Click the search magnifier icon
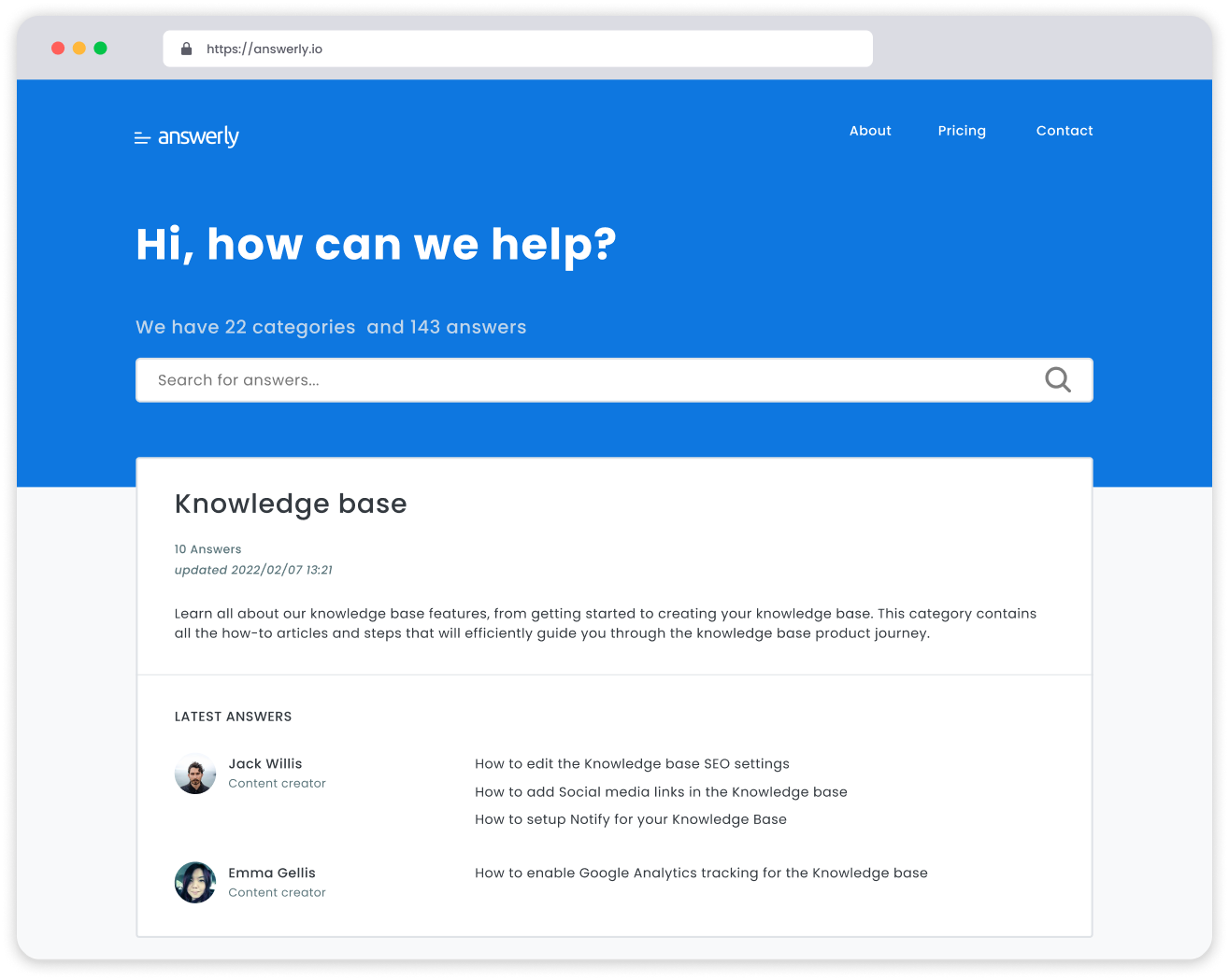1229x980 pixels. tap(1058, 379)
